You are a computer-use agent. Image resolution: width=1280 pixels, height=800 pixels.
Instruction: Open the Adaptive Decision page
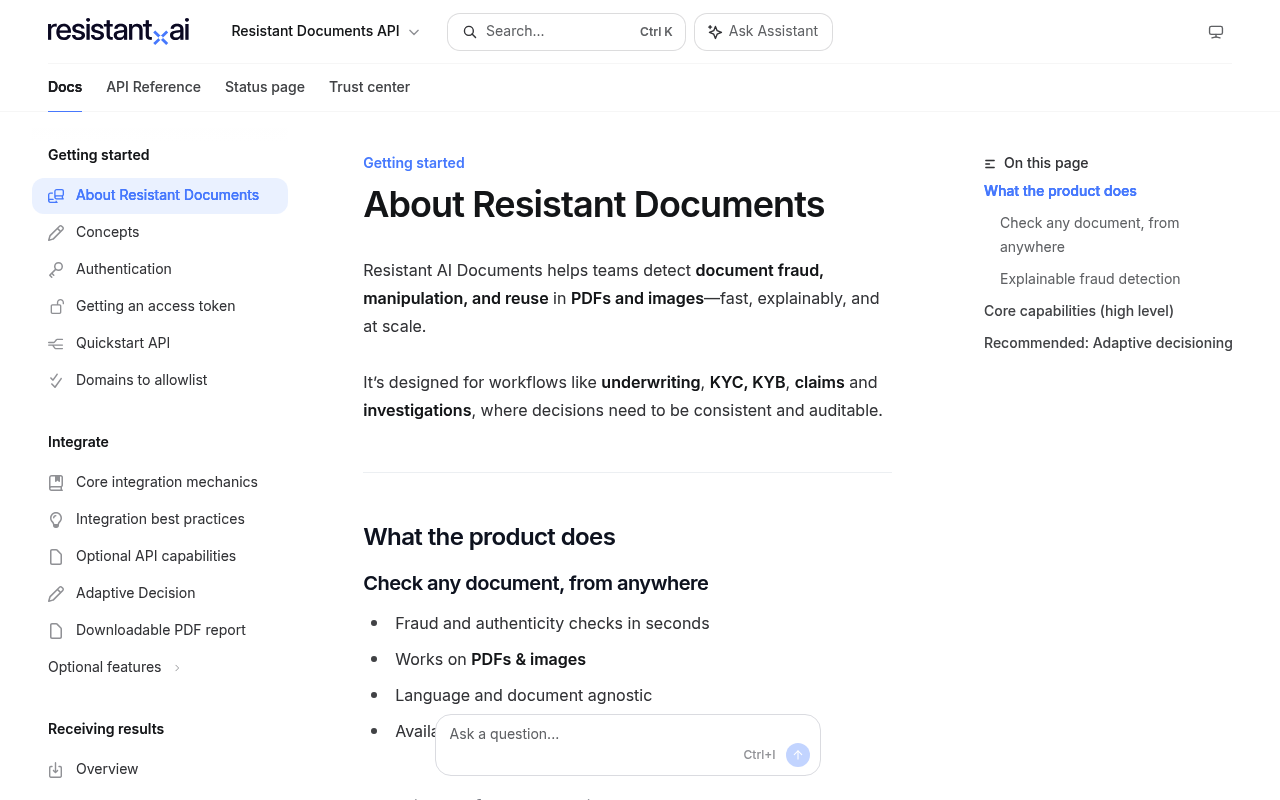point(160,593)
